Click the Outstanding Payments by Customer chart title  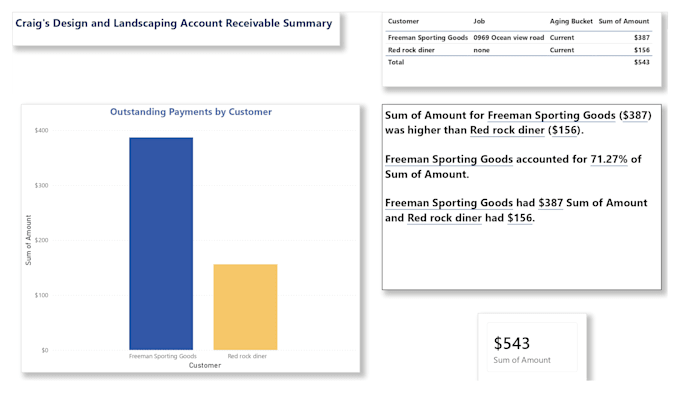(191, 112)
